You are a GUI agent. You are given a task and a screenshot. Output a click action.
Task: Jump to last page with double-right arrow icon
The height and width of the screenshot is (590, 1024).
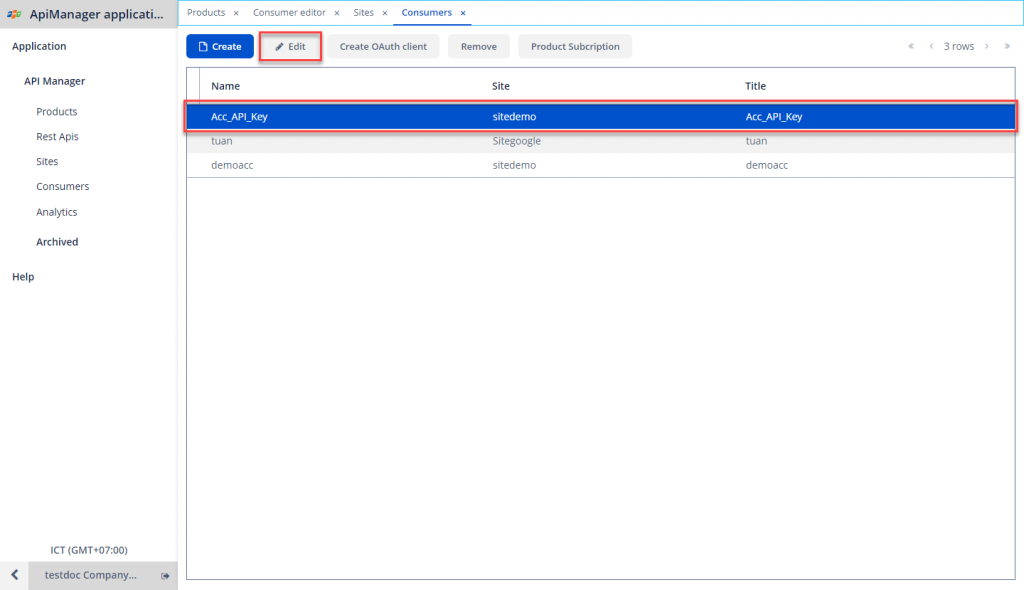pyautogui.click(x=1008, y=46)
